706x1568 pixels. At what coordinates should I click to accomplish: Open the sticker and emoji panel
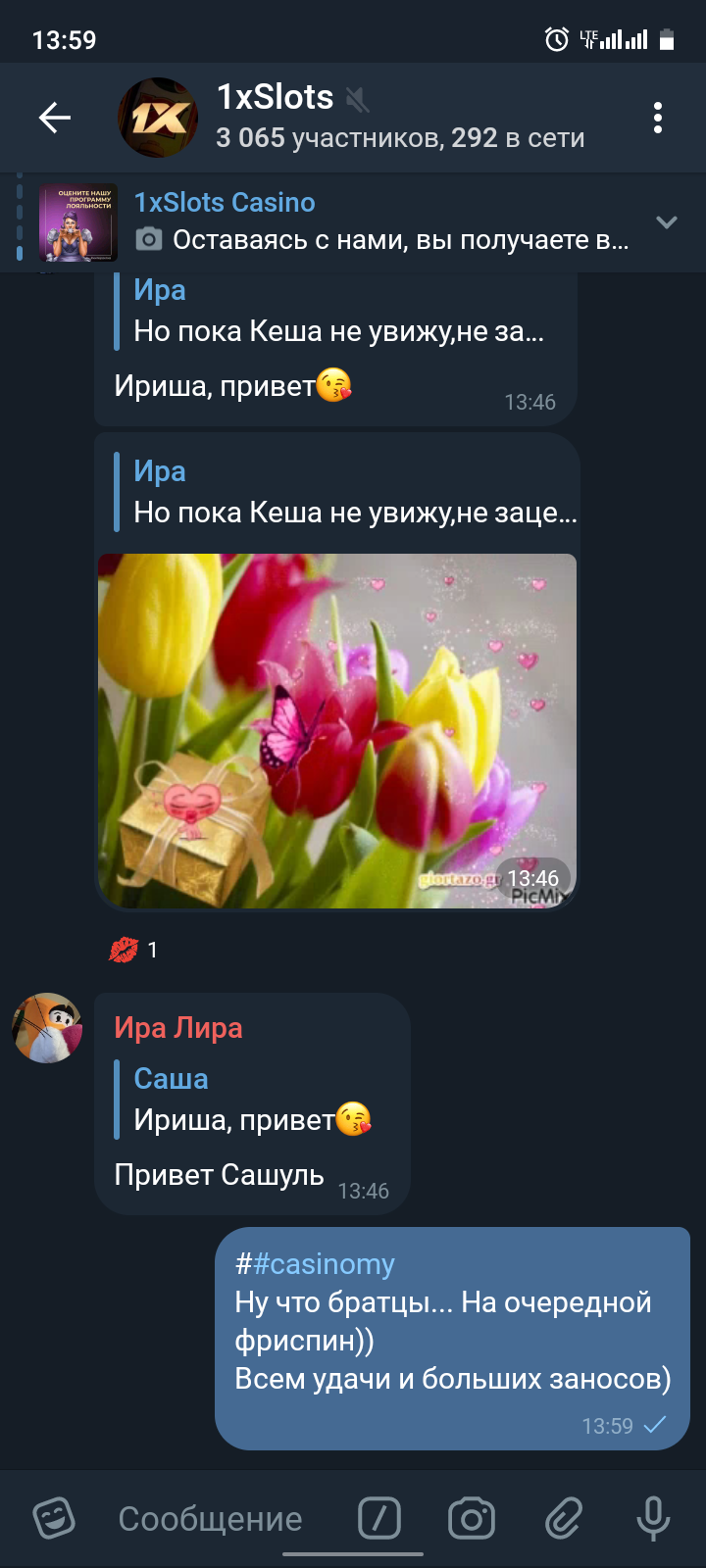[x=54, y=1518]
